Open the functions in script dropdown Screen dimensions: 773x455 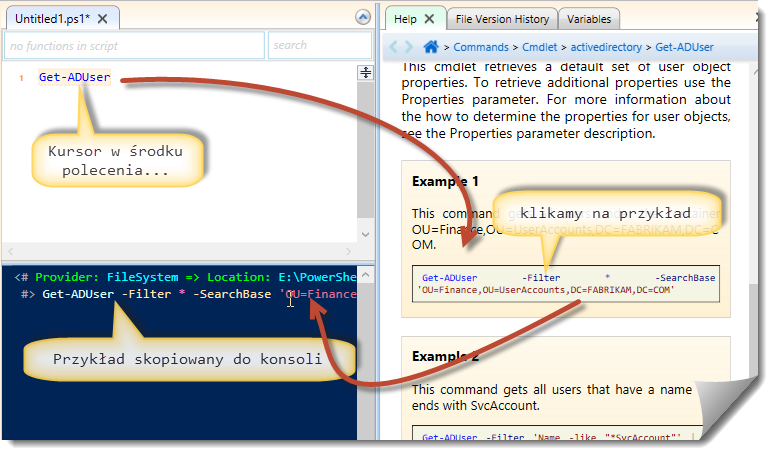click(134, 45)
